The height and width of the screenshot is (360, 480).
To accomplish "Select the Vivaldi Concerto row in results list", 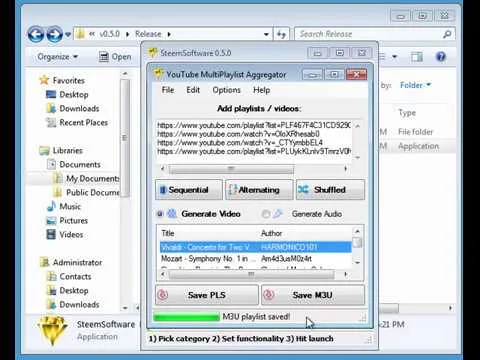I will (255, 247).
